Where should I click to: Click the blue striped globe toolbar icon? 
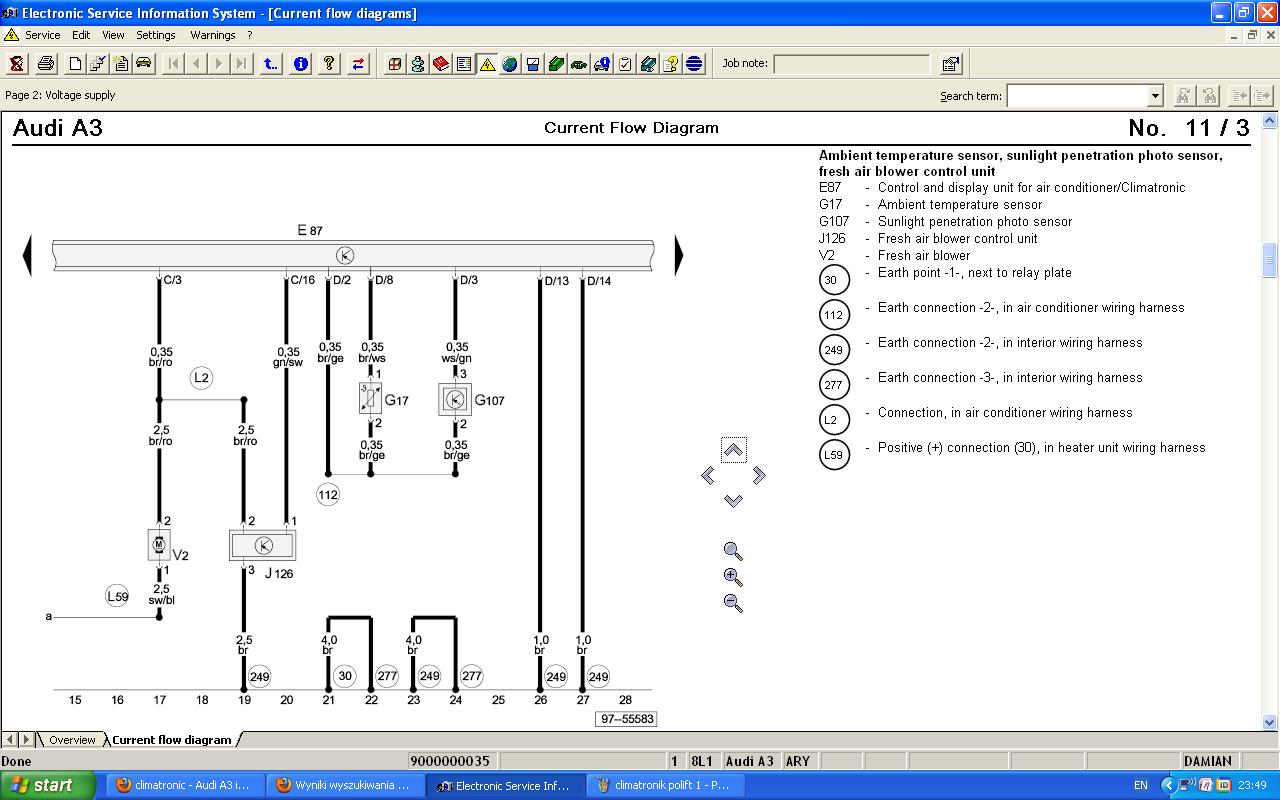(694, 64)
